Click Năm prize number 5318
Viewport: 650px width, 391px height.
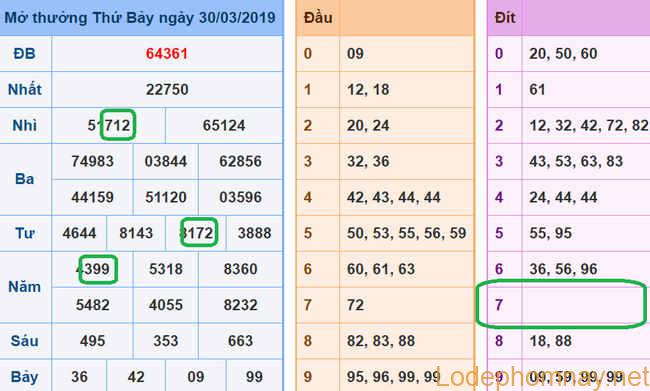pyautogui.click(x=166, y=269)
